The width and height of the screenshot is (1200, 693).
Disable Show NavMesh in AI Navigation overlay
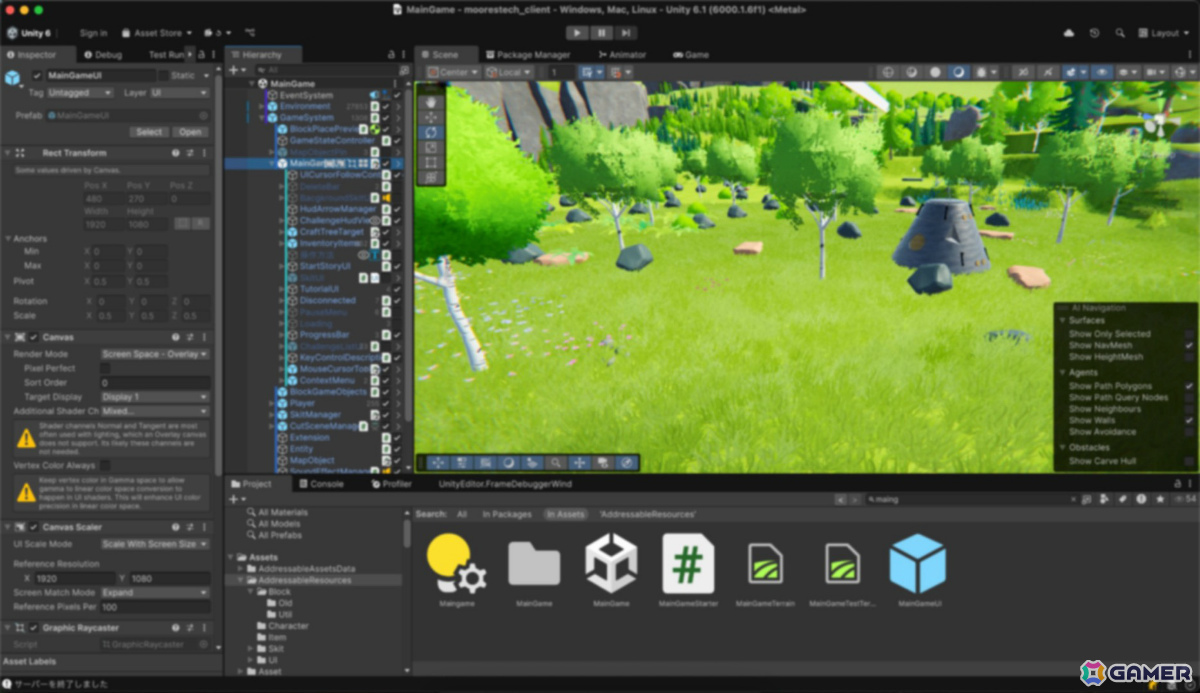click(1188, 345)
